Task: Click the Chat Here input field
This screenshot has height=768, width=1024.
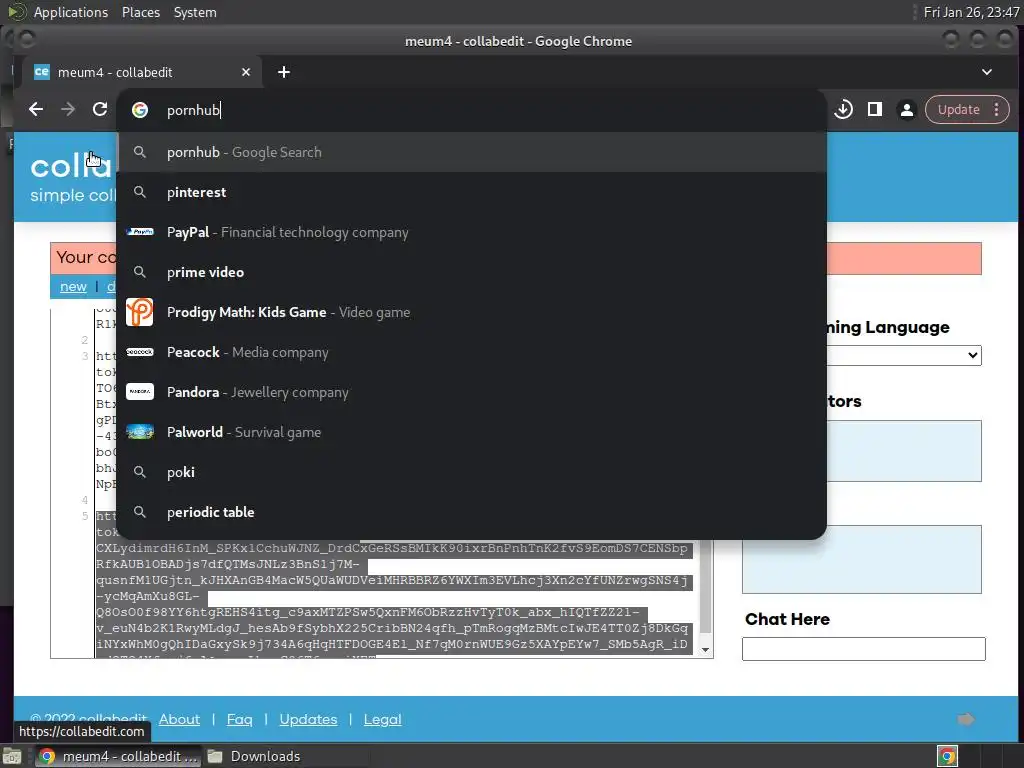Action: click(x=863, y=648)
